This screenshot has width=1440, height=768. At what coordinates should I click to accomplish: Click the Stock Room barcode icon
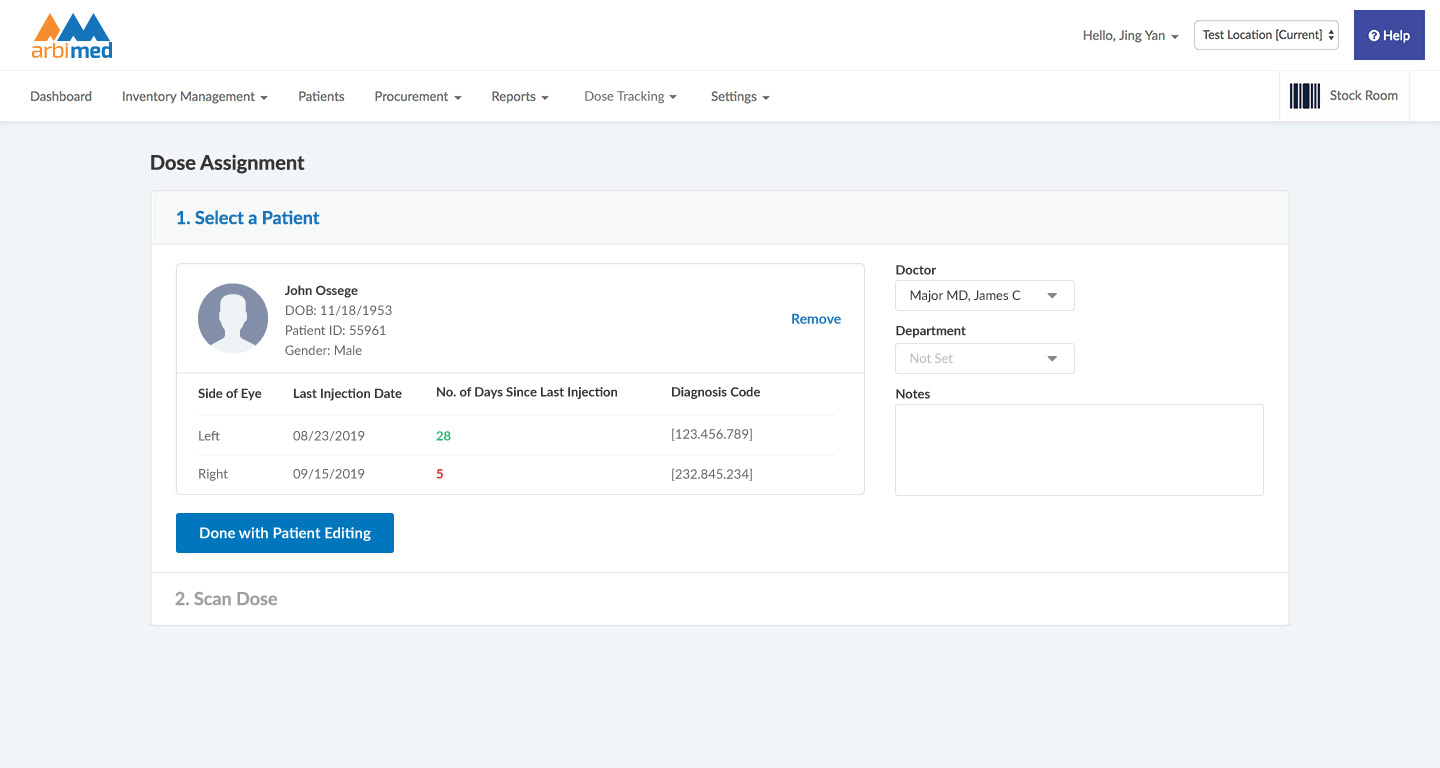[1304, 96]
